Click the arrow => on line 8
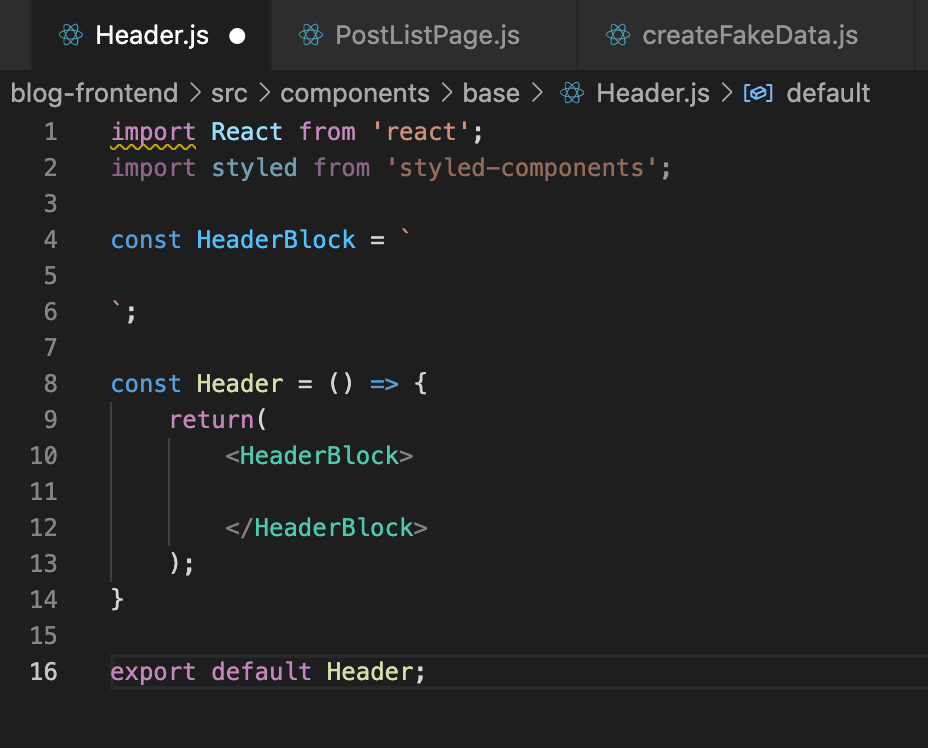Viewport: 928px width, 748px height. [x=384, y=384]
